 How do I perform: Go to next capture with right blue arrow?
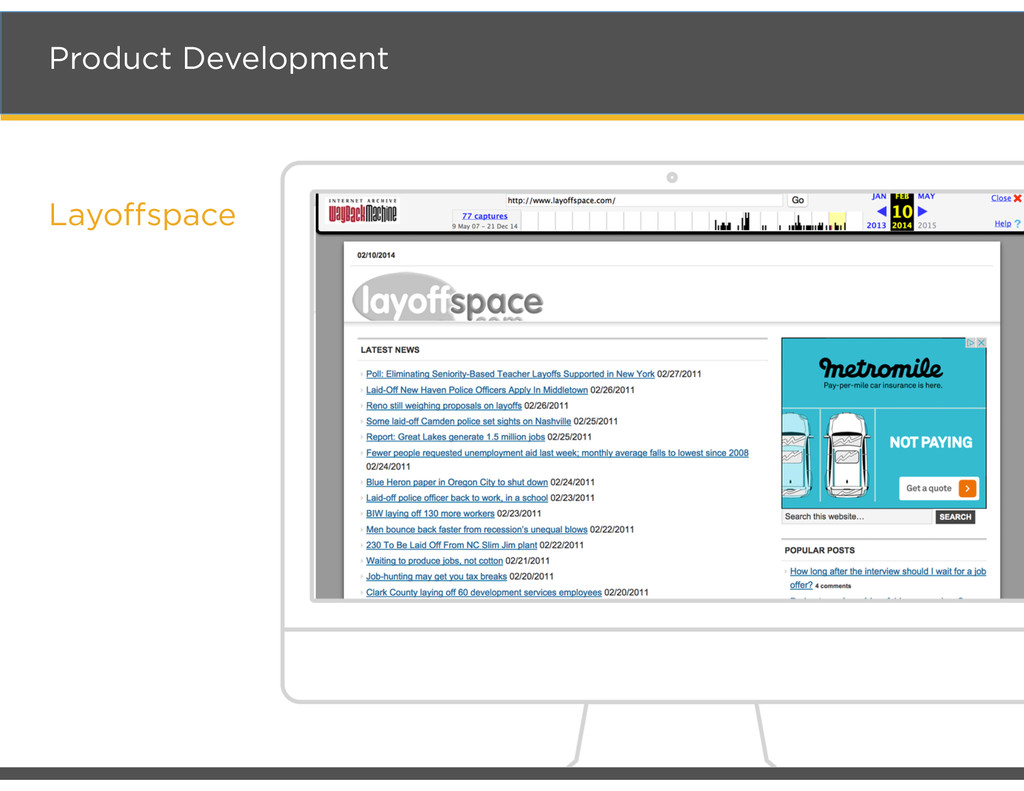tap(922, 212)
